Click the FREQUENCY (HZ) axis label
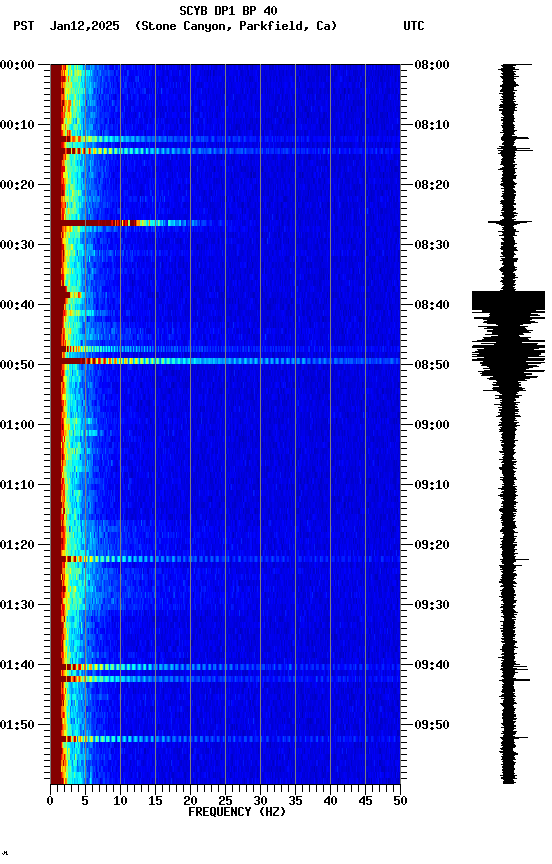Image resolution: width=552 pixels, height=864 pixels. click(237, 812)
